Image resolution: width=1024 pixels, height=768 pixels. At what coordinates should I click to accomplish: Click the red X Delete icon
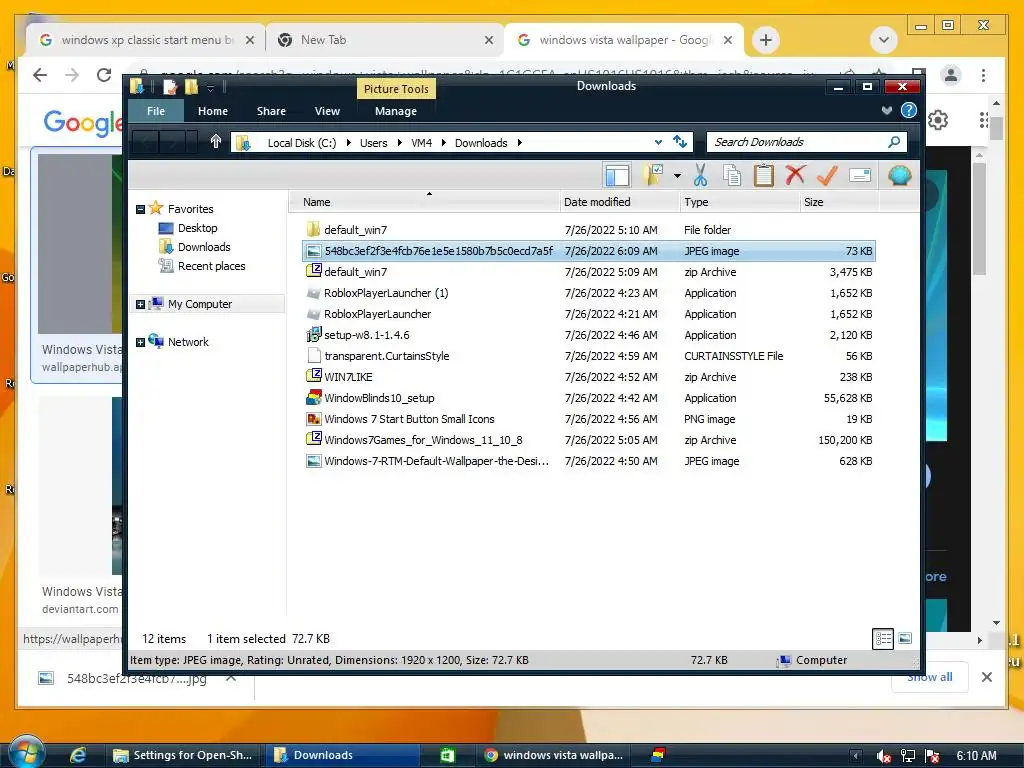(x=795, y=174)
